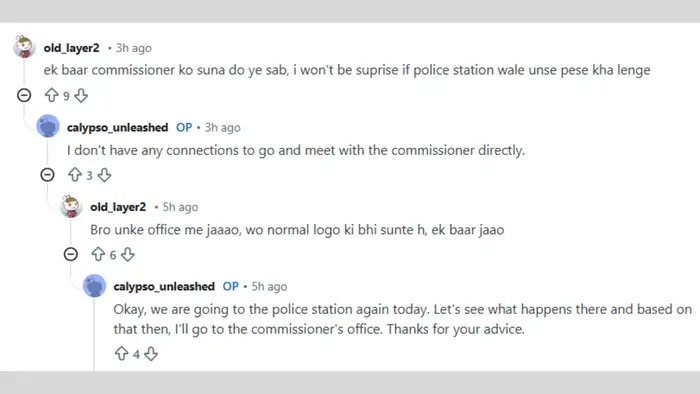
Task: Downvote the comment with 9 votes
Action: [x=81, y=95]
